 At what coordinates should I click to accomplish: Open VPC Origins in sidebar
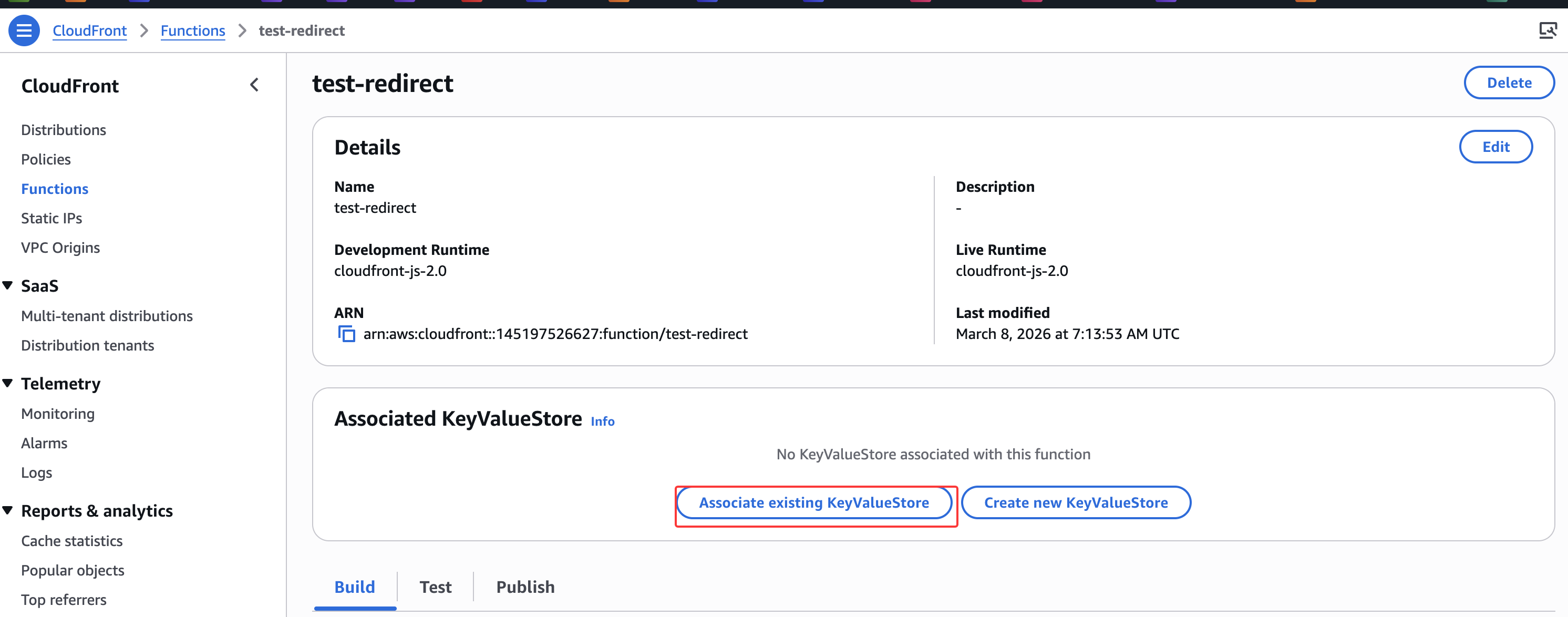(x=60, y=248)
